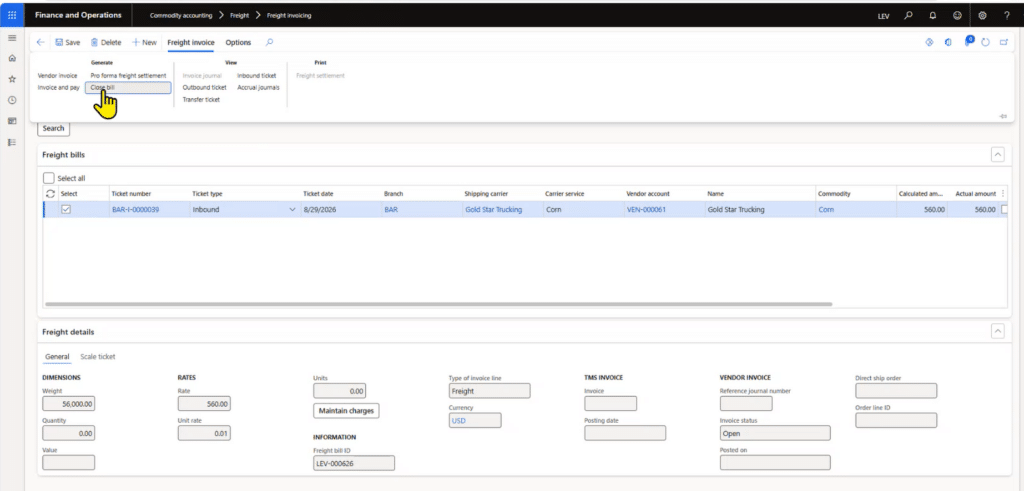Click the Freight bills horizontal scrollbar
The image size is (1024, 491).
coord(439,304)
